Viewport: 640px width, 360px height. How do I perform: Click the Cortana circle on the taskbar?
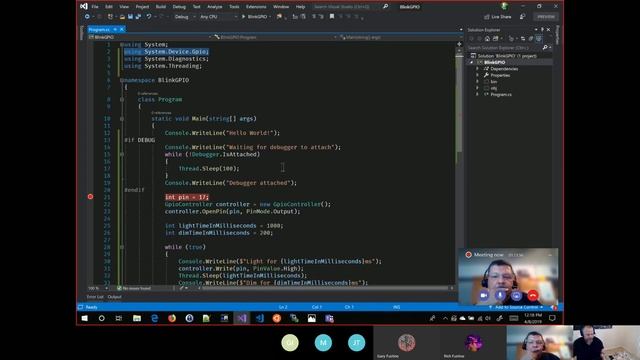coord(102,318)
